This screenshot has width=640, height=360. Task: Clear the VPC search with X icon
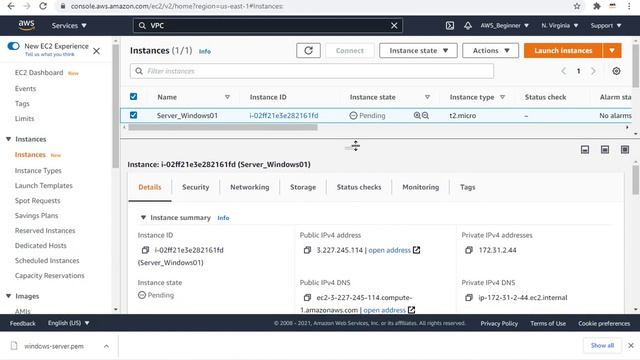point(394,25)
